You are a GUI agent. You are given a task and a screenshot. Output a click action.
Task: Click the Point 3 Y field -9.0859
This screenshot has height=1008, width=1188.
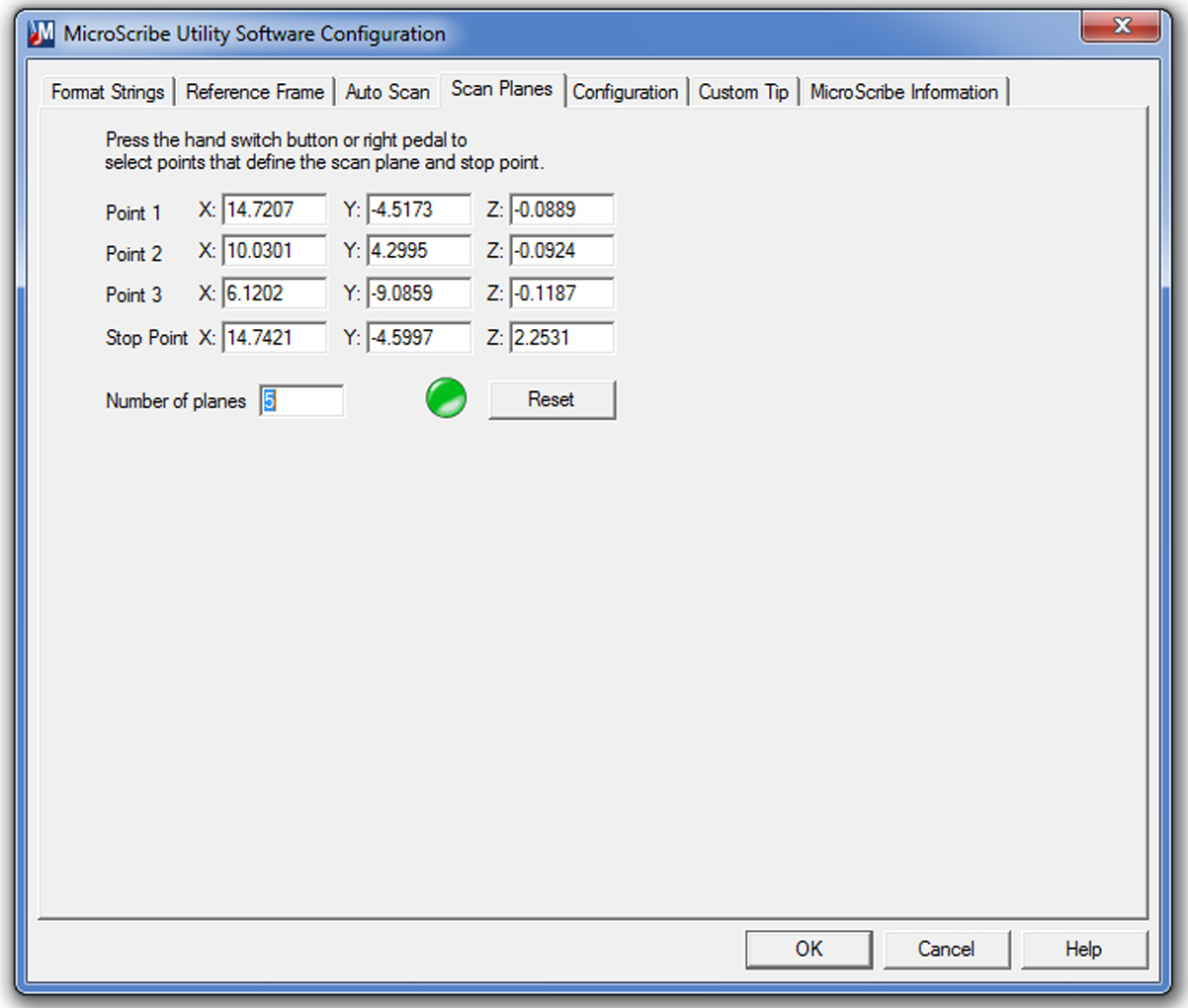[419, 294]
